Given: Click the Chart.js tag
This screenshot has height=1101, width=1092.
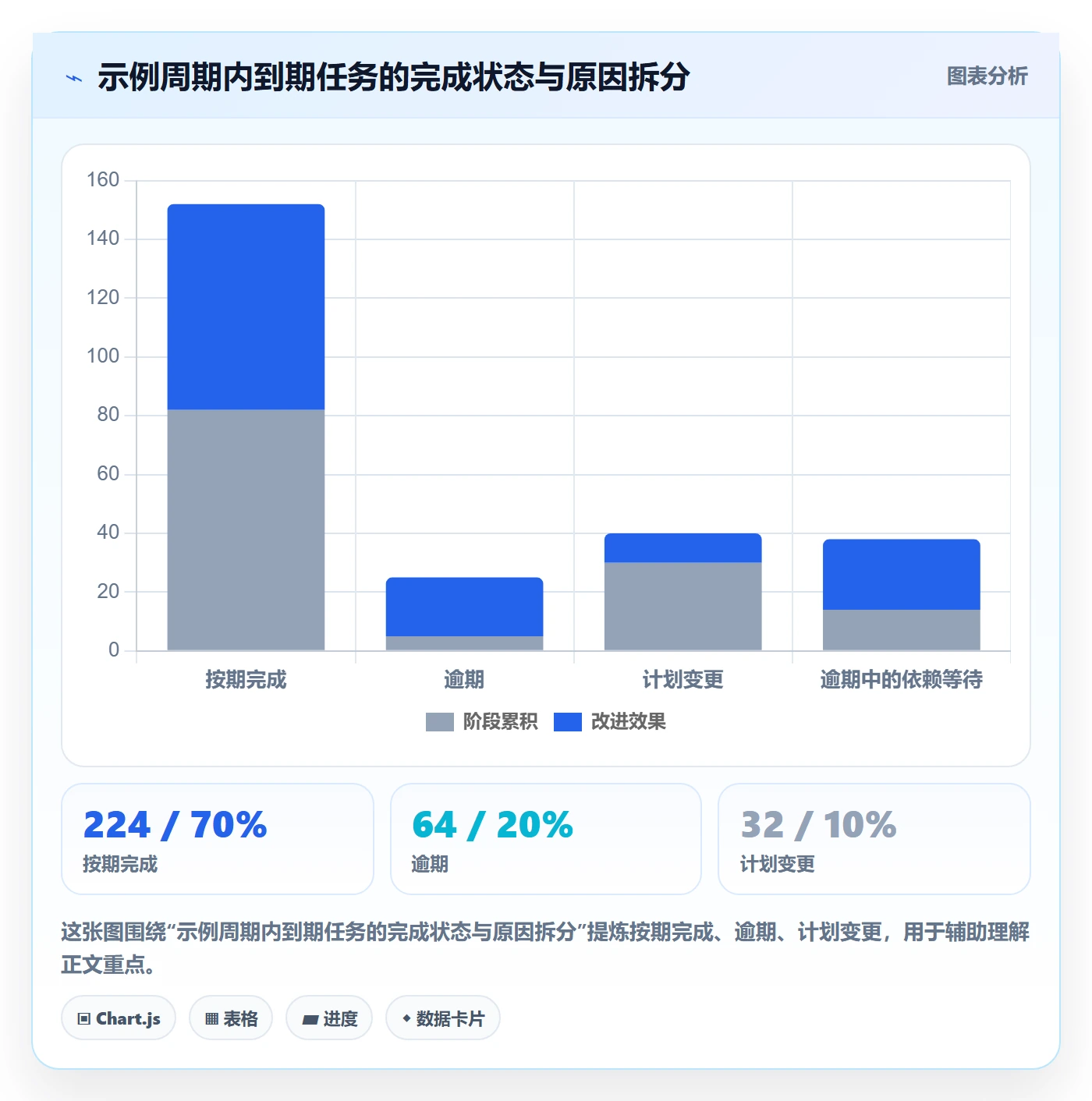Looking at the screenshot, I should 119,1018.
